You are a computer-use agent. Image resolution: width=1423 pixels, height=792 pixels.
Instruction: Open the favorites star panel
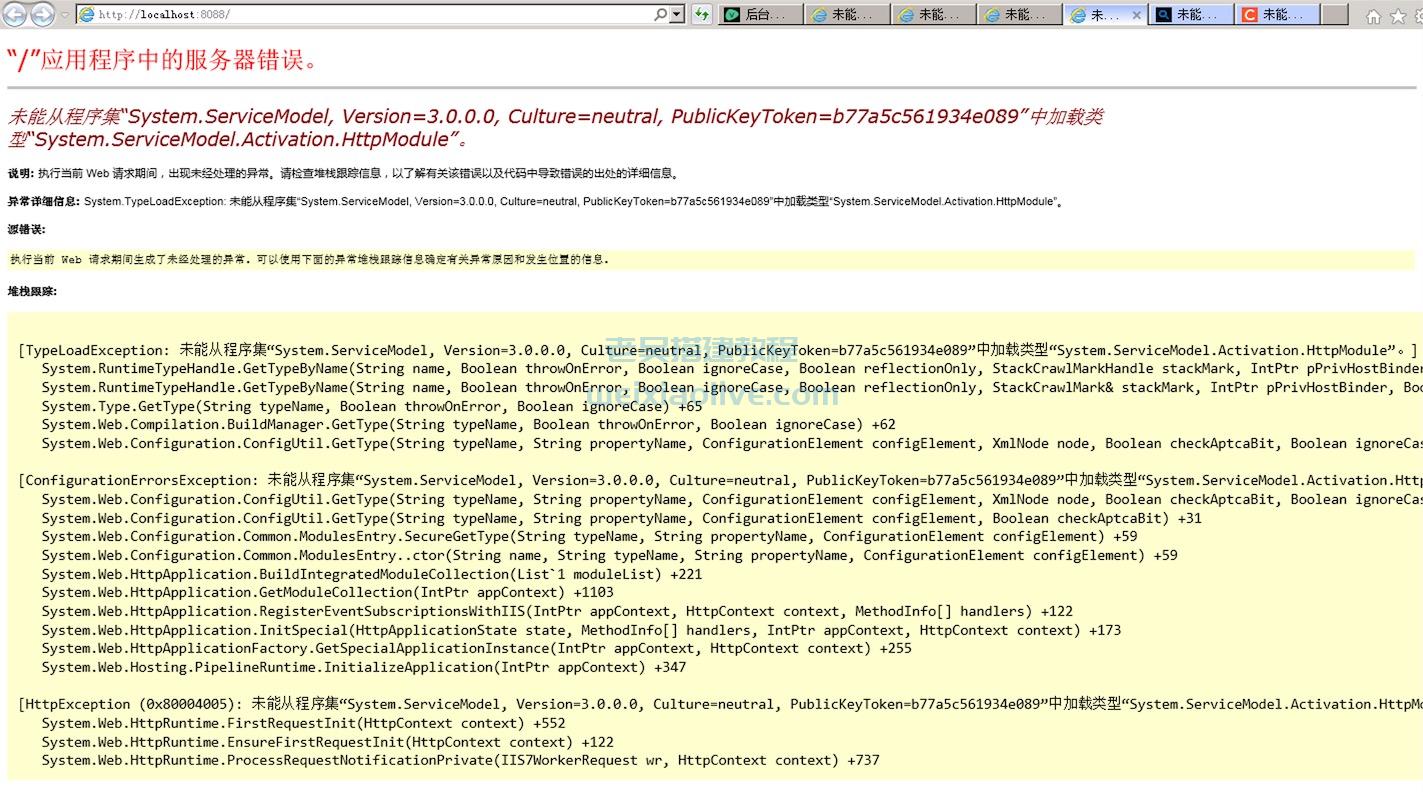1398,16
